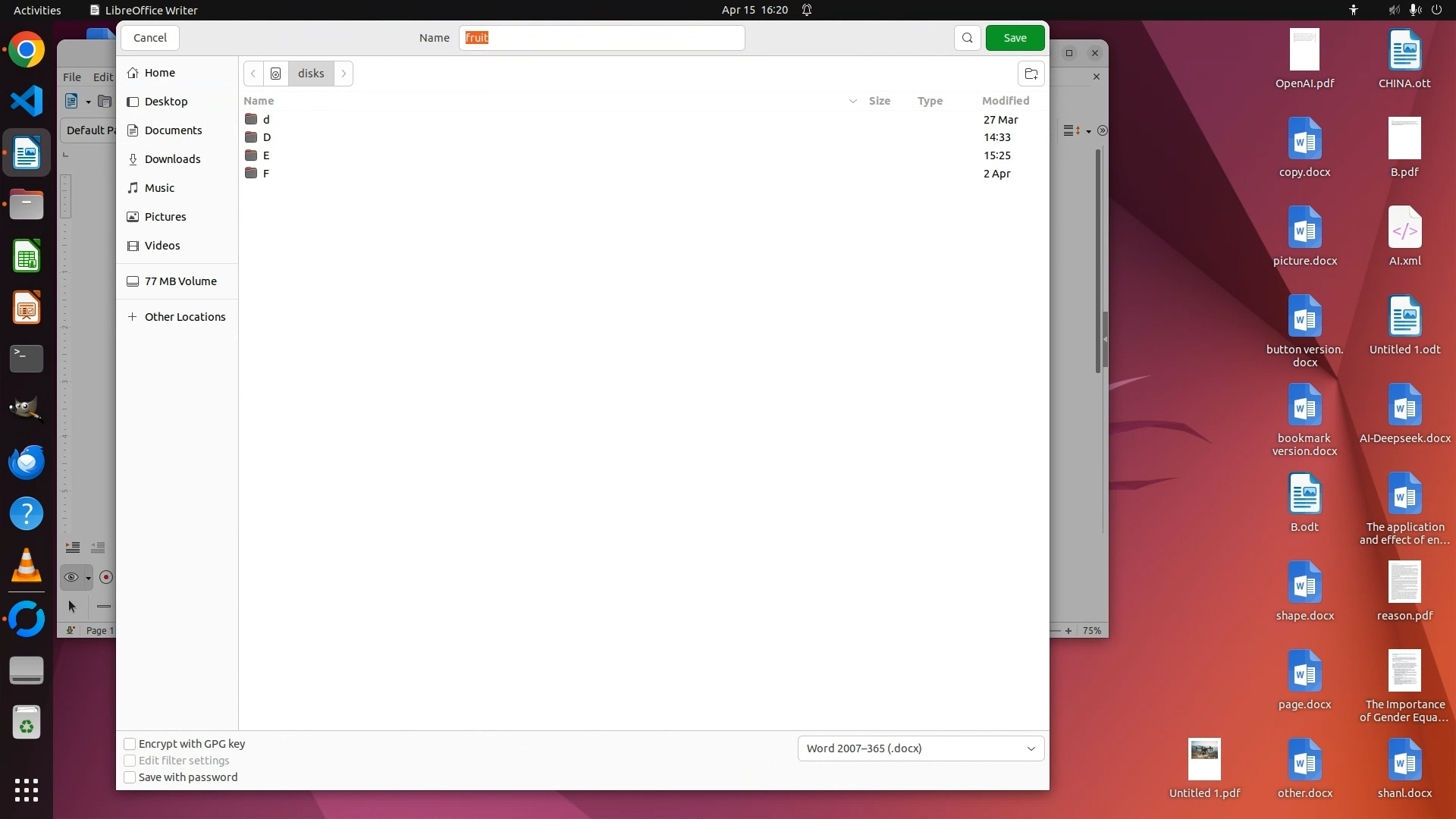Viewport: 1456px width, 819px height.
Task: Enable Encrypt with GPG key checkbox
Action: tap(130, 744)
